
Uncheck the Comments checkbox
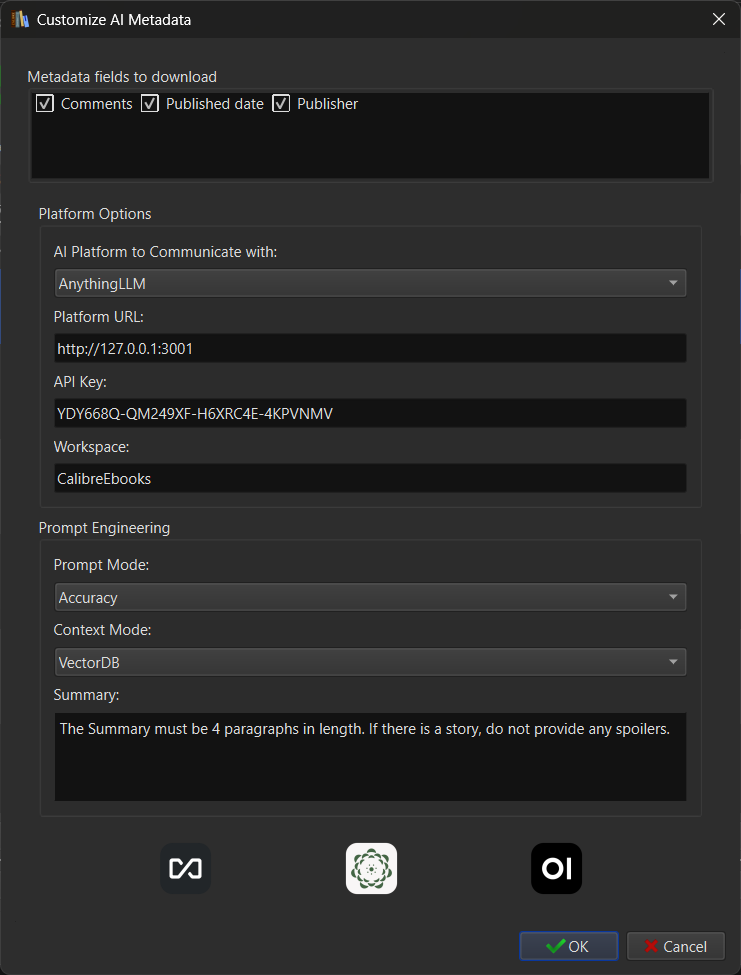(45, 103)
